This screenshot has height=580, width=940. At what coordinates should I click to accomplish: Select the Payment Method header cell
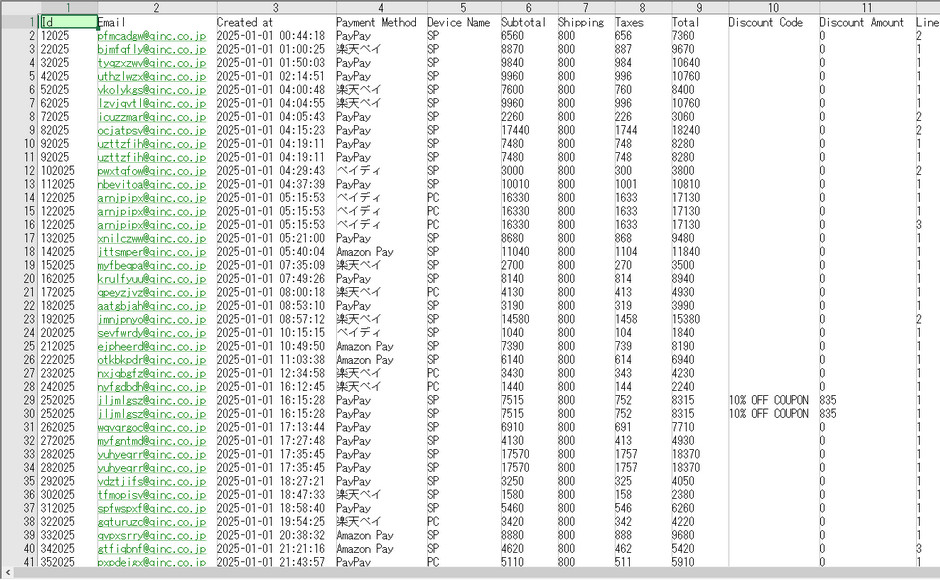point(376,22)
